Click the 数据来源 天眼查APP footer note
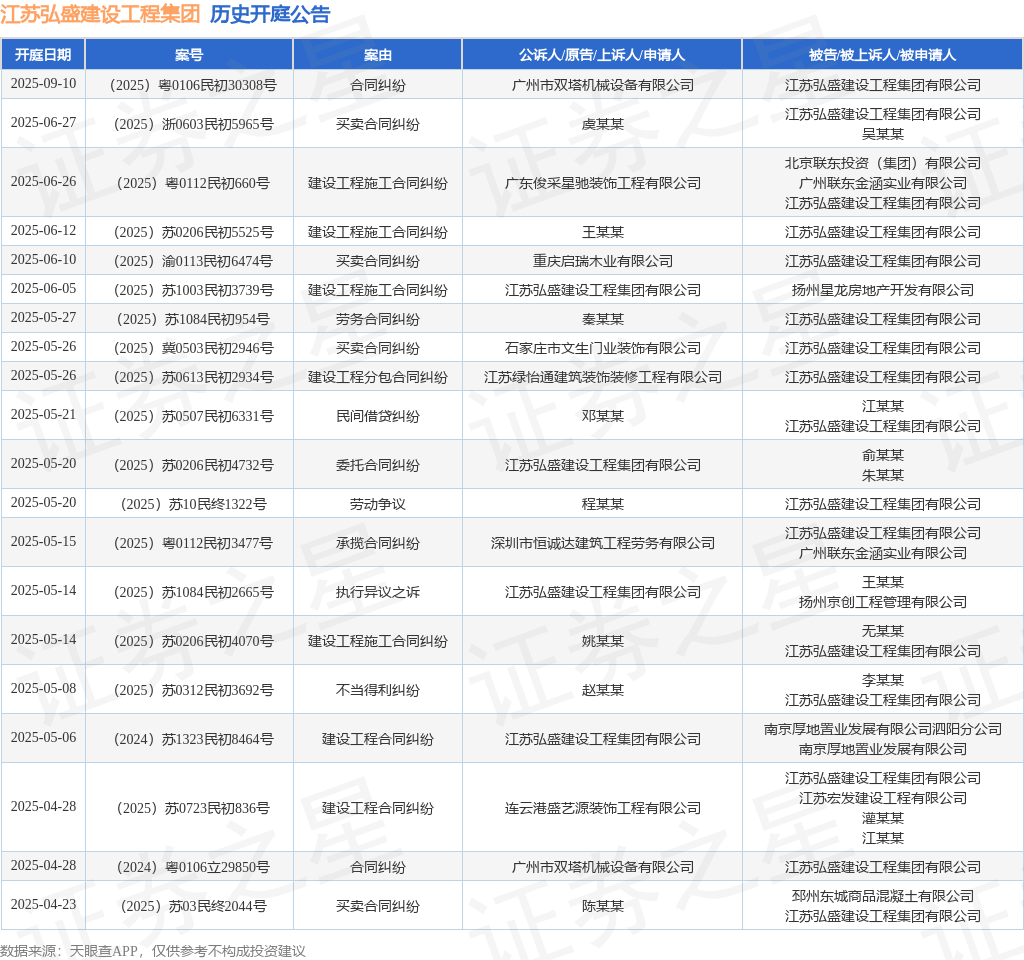The height and width of the screenshot is (960, 1024). coord(153,951)
